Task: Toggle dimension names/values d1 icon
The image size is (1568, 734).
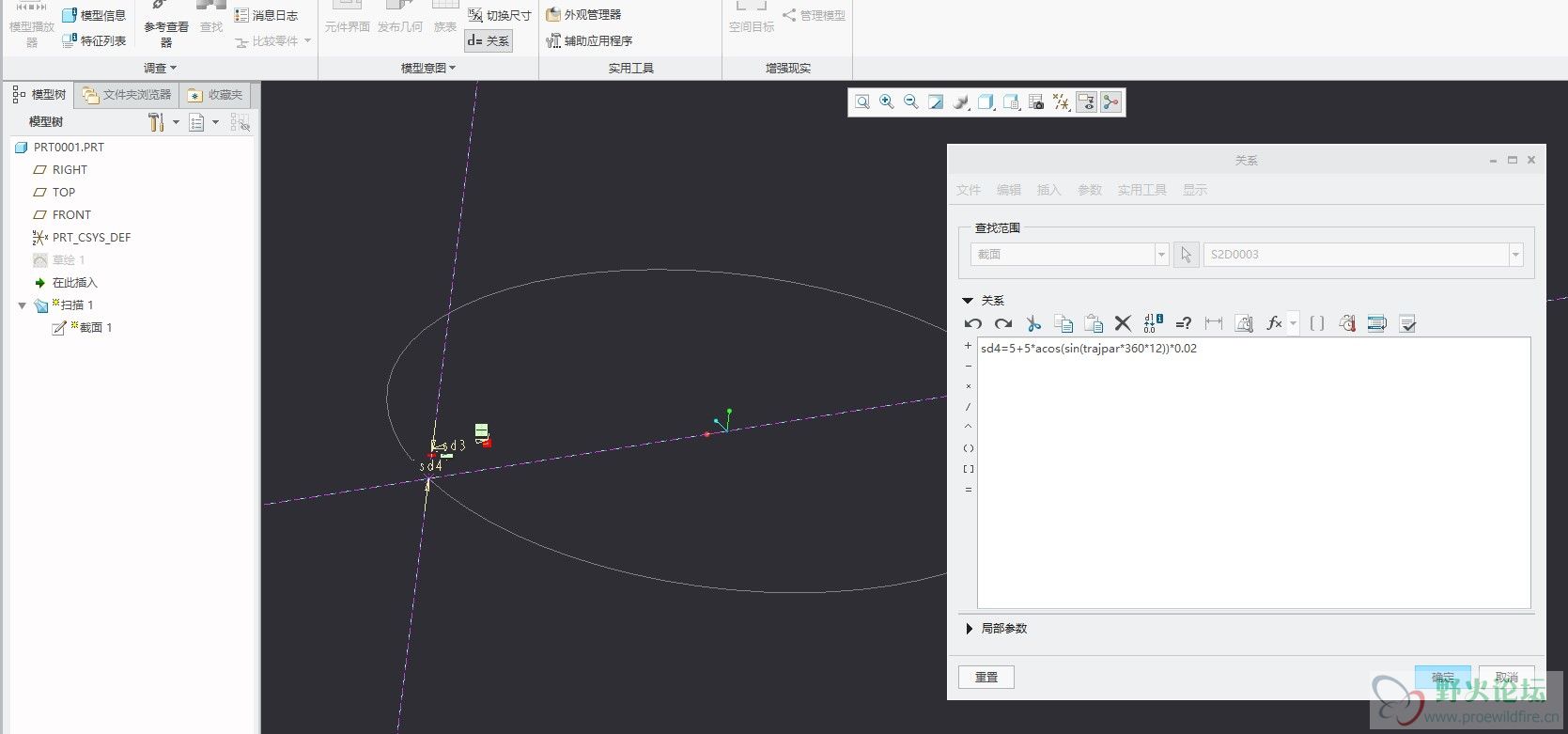Action: [1153, 323]
